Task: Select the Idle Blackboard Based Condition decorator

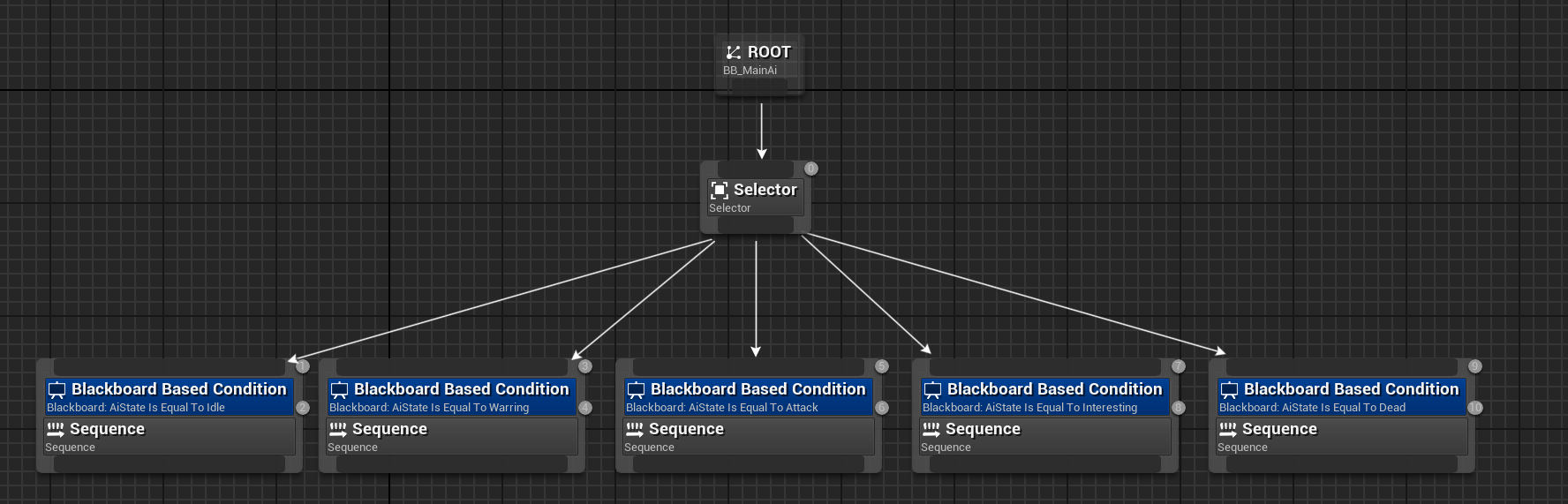Action: (170, 397)
